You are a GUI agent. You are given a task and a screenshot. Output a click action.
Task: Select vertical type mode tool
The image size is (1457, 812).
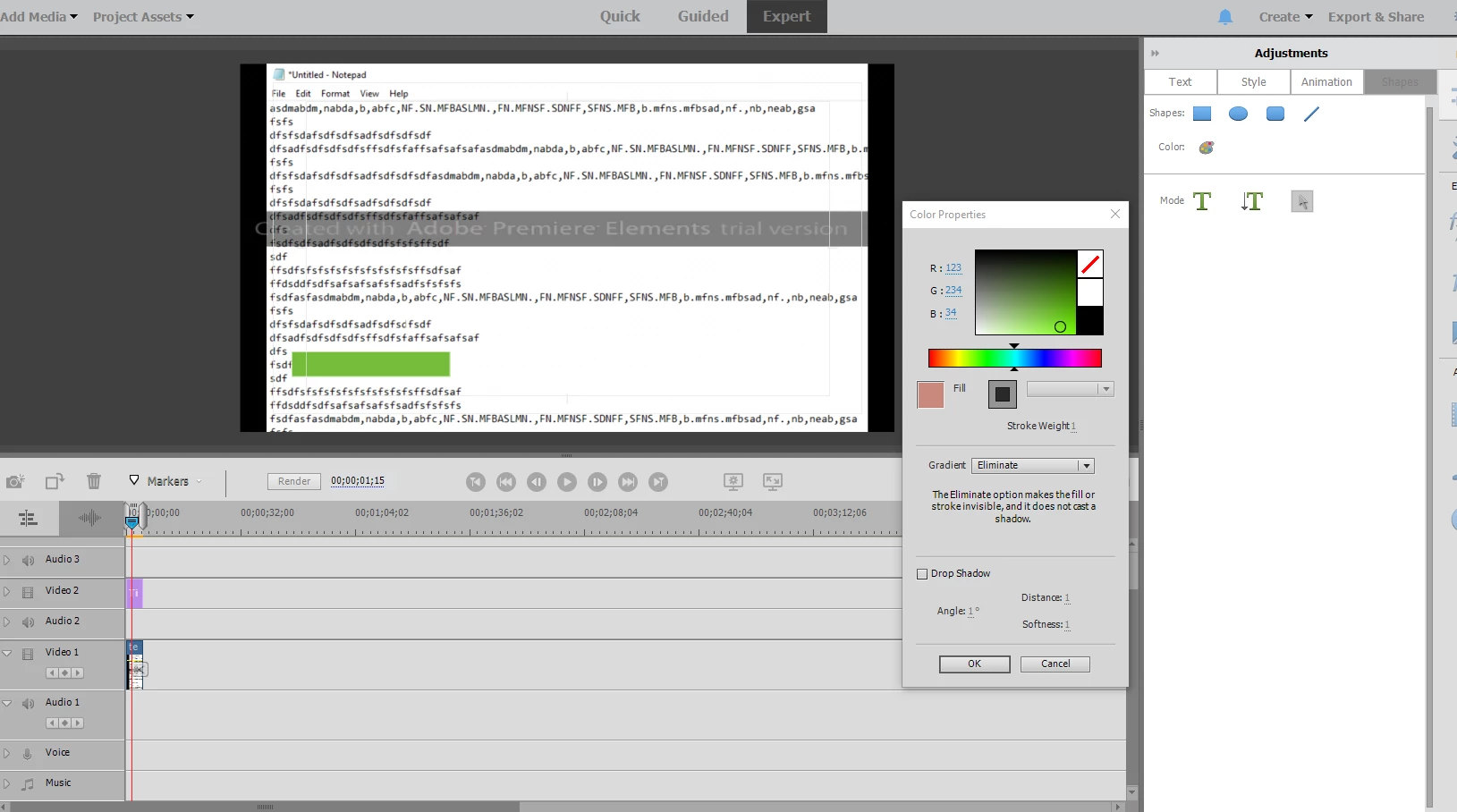tap(1252, 201)
